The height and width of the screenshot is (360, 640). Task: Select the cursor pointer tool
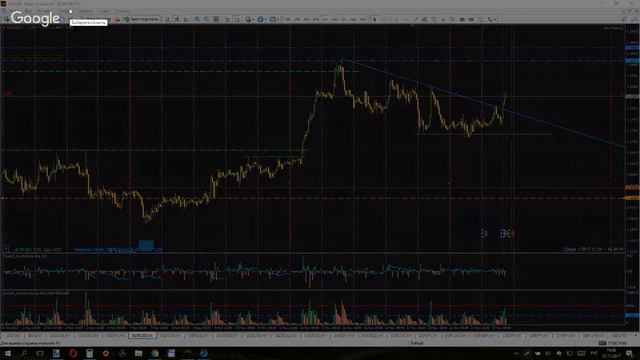click(374, 19)
